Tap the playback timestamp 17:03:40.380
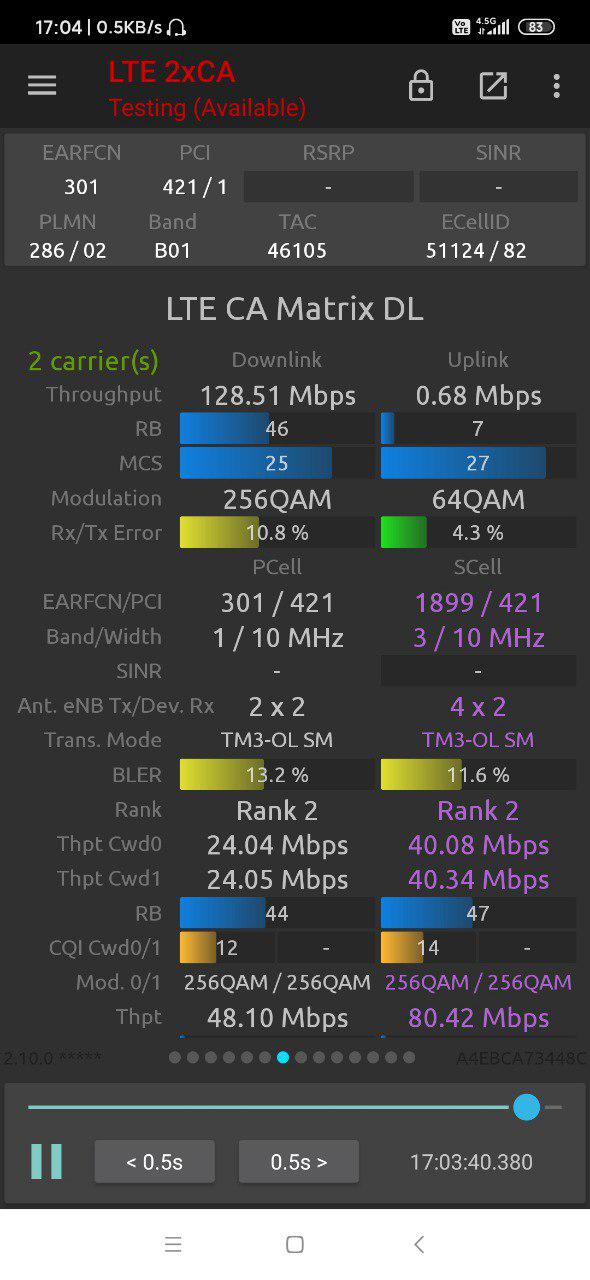 click(471, 1162)
